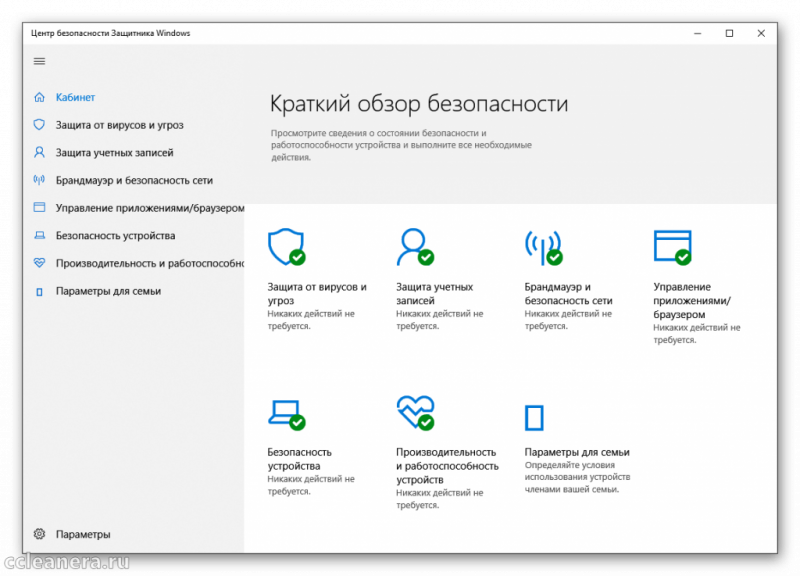Select Безопасность устройства in sidebar
This screenshot has height=576, width=800.
115,235
